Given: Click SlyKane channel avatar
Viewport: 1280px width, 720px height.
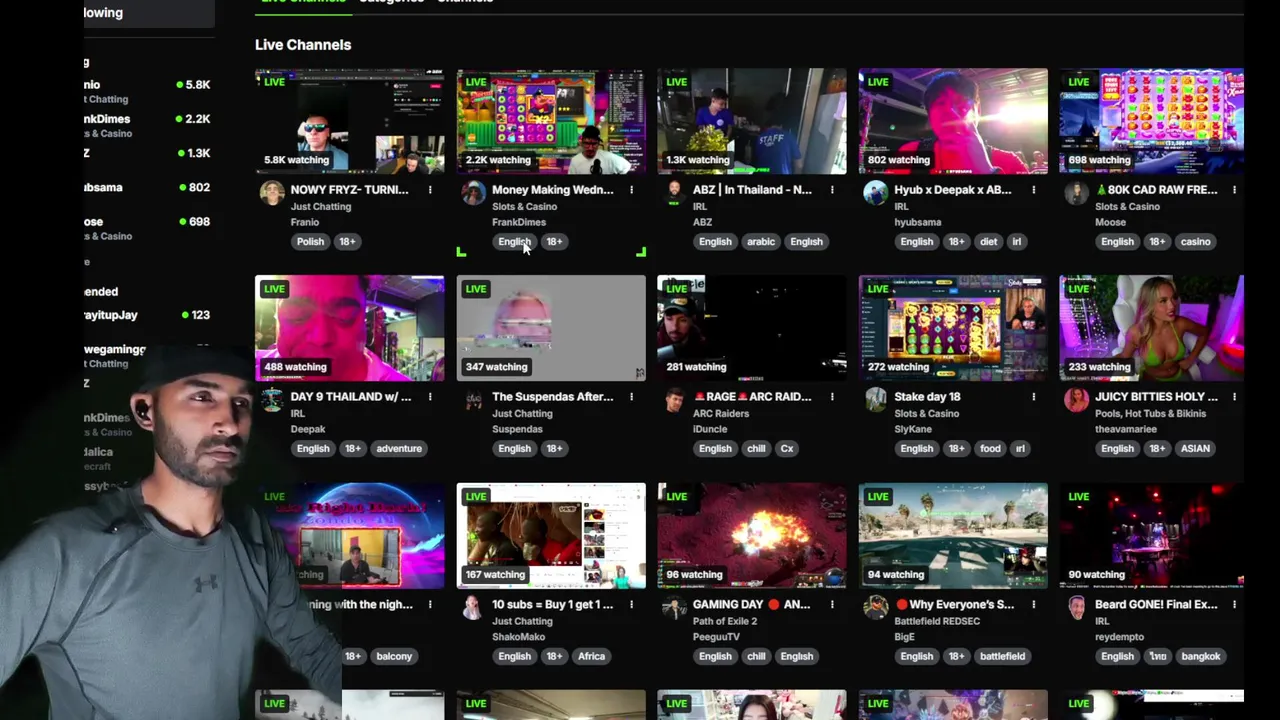Looking at the screenshot, I should [875, 400].
